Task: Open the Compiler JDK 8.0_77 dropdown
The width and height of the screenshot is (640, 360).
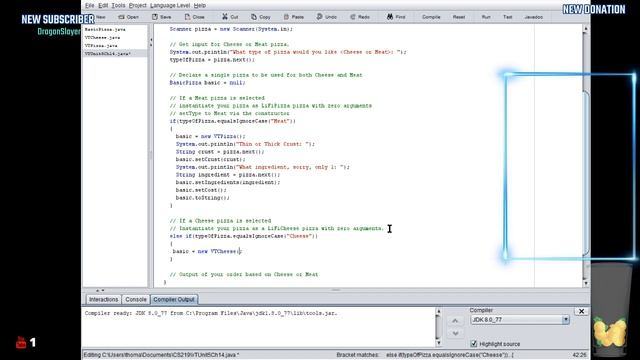Action: click(x=520, y=320)
